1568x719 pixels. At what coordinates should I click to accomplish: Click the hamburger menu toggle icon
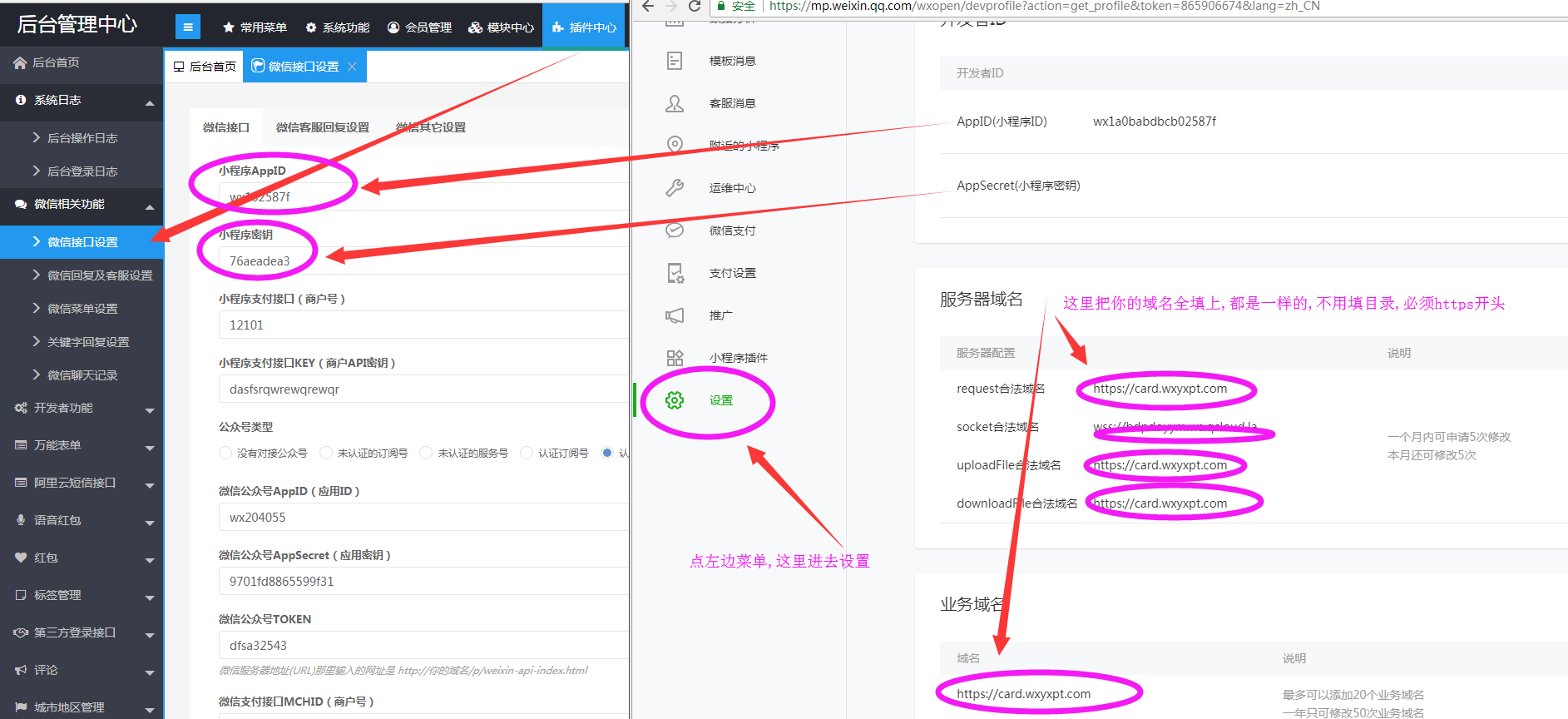[x=188, y=27]
